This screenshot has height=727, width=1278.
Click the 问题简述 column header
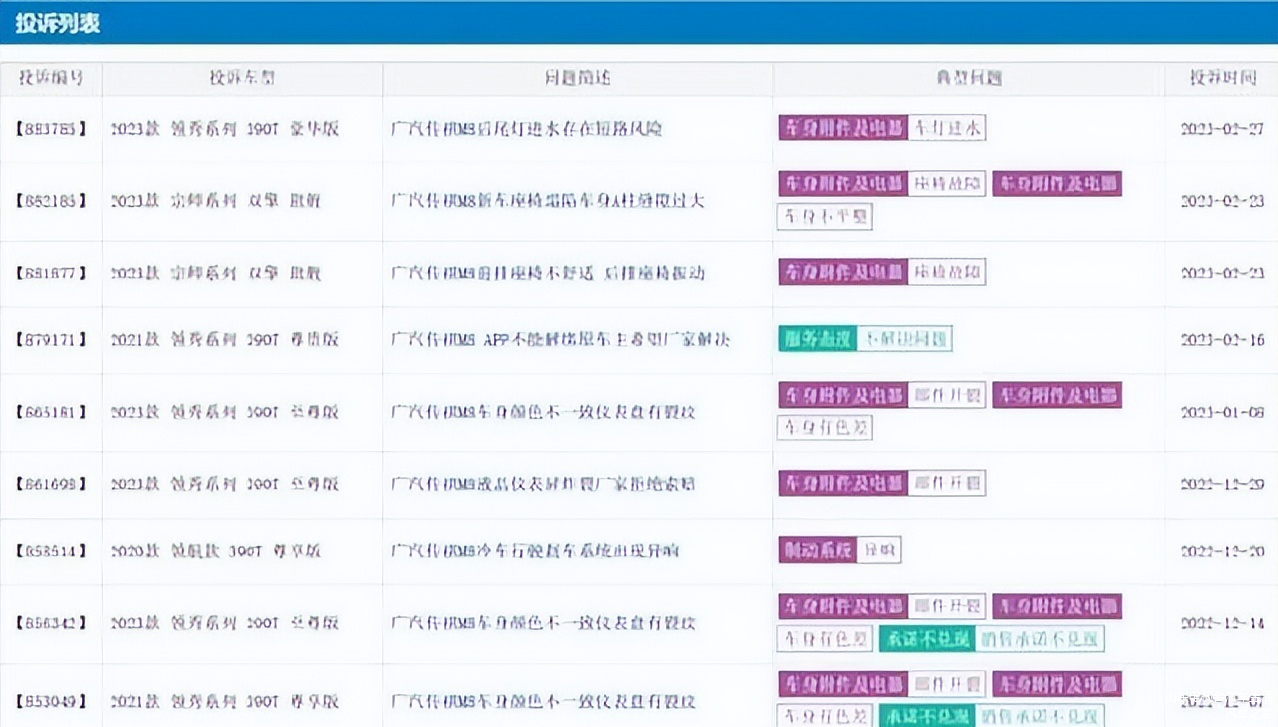click(577, 78)
